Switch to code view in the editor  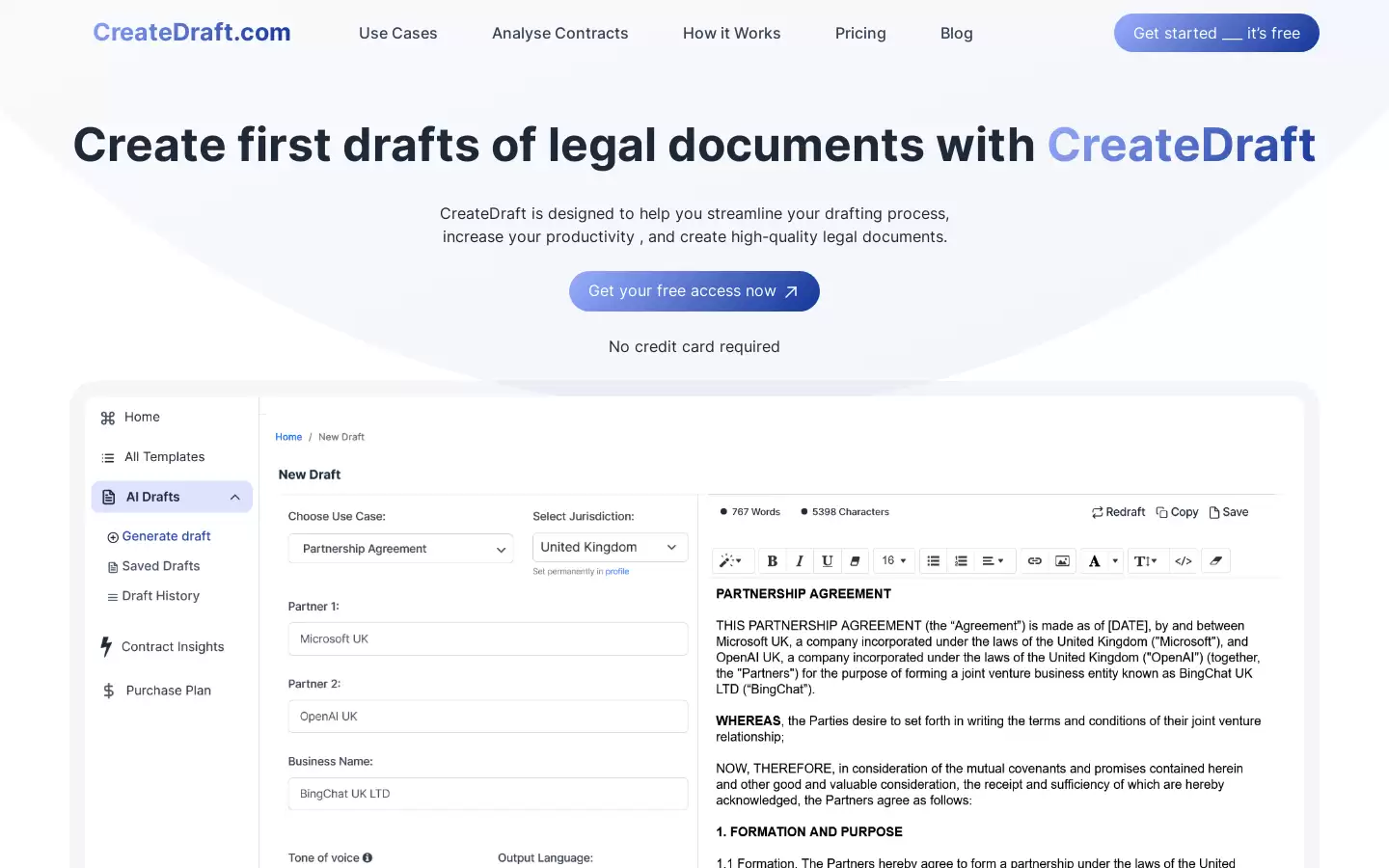[1184, 560]
